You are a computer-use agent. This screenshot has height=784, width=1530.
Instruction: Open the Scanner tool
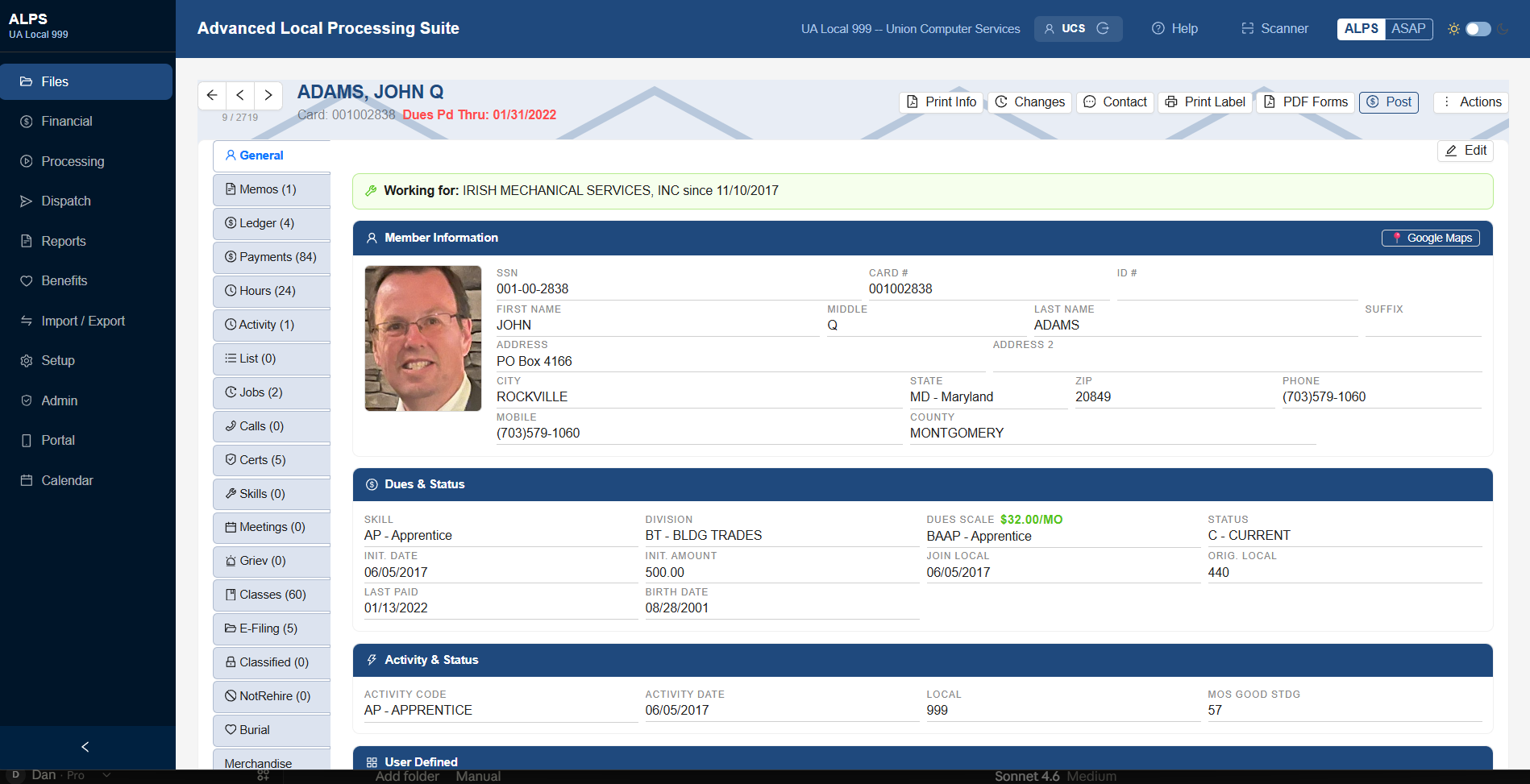pos(1274,29)
